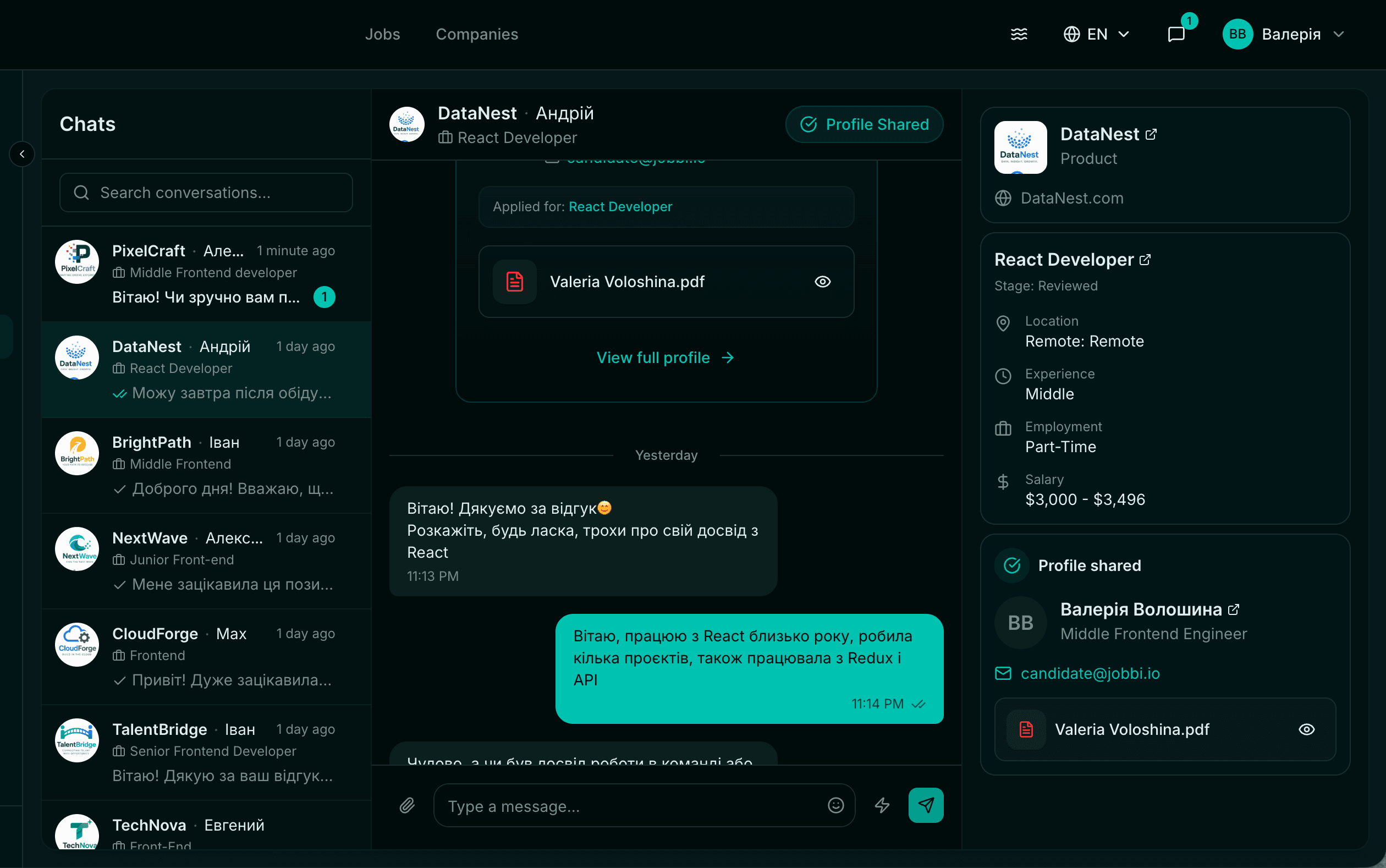Open React Developer job external link
This screenshot has width=1386, height=868.
[x=1145, y=260]
